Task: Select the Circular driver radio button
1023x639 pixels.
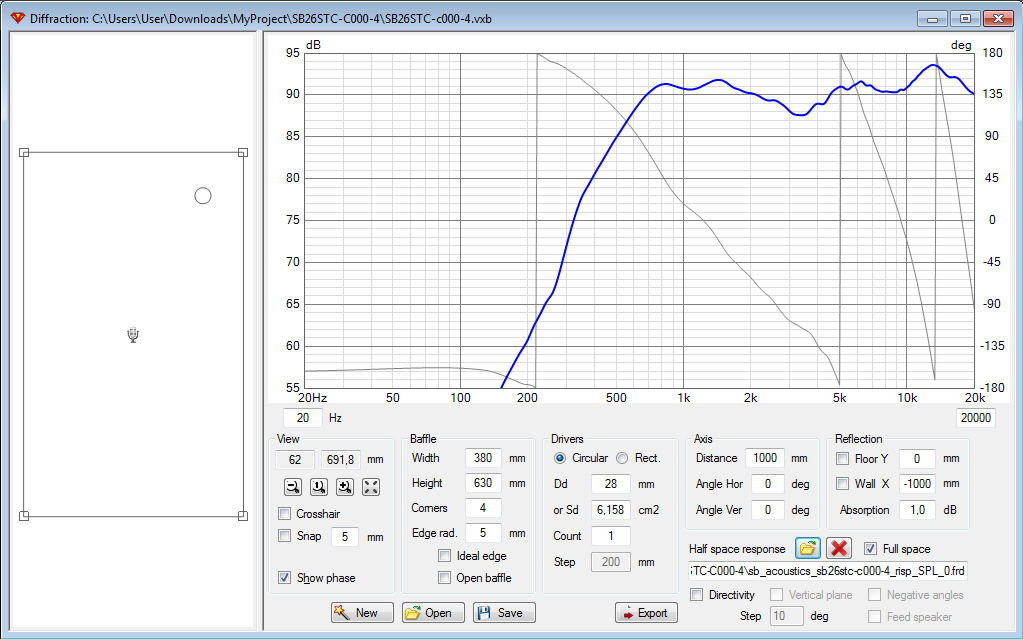Action: click(x=560, y=458)
